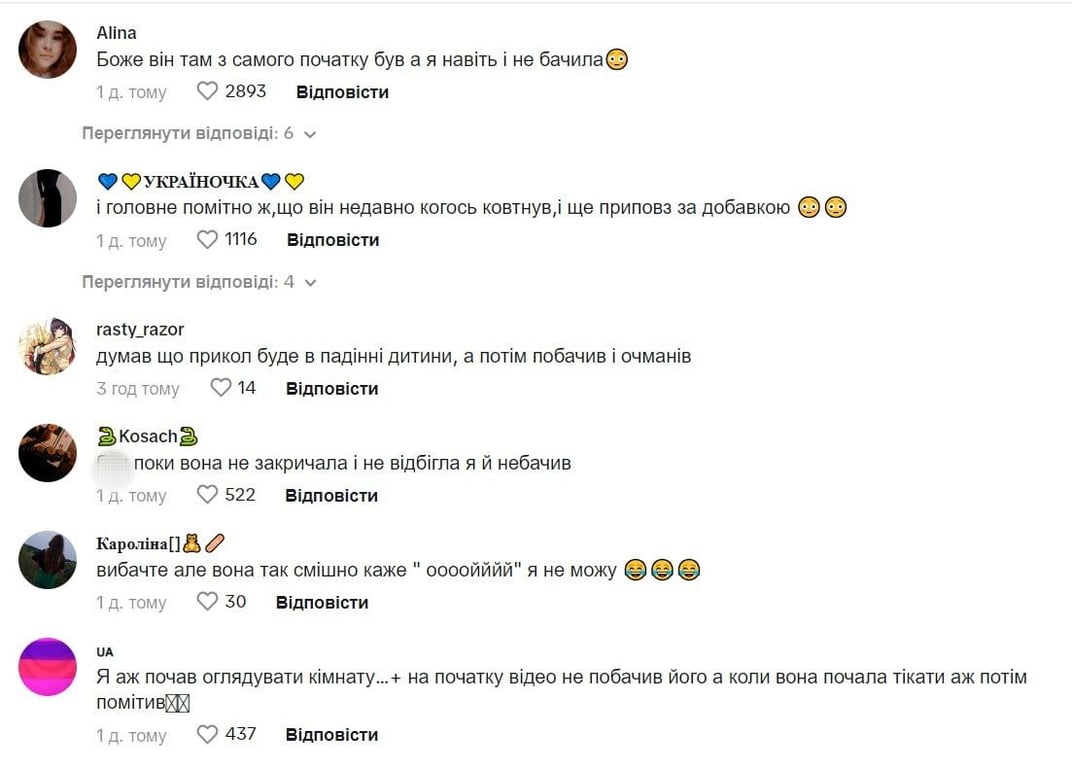Open УКРАЇНОЧКА's profile picture
The image size is (1072, 768).
point(48,198)
